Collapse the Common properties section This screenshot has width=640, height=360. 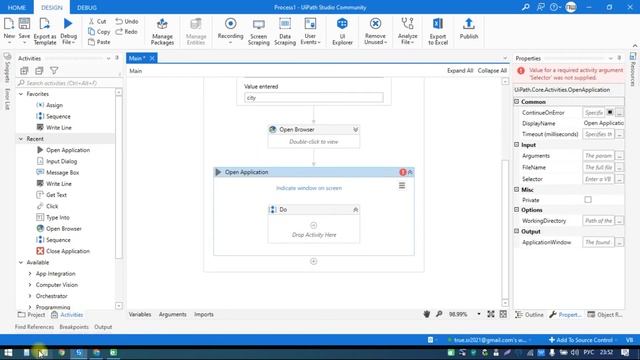click(x=517, y=101)
